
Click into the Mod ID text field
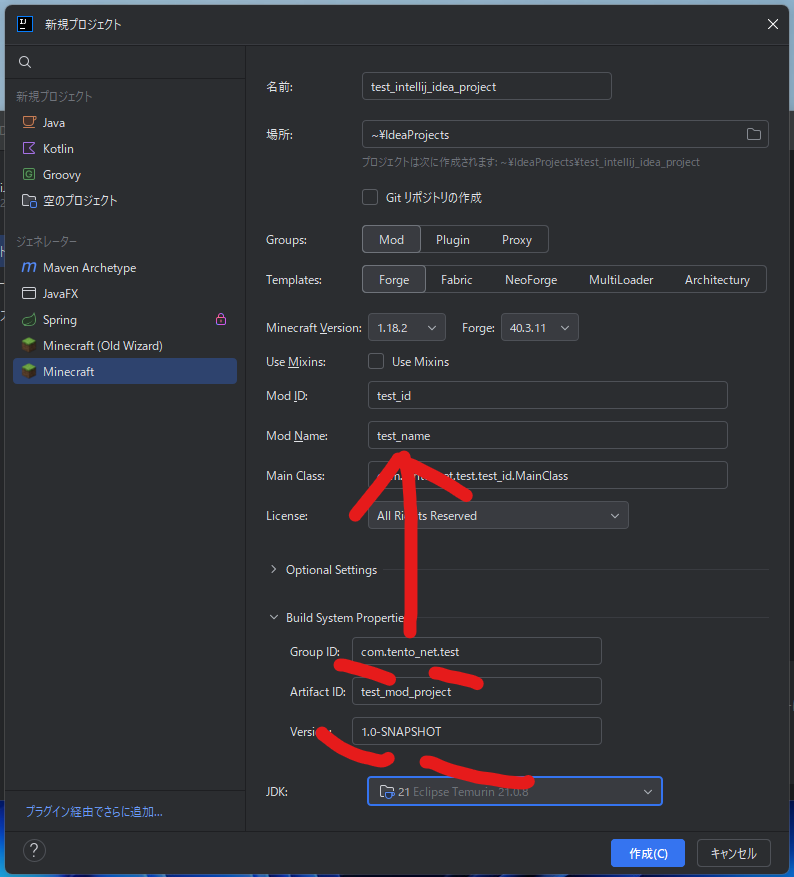point(547,395)
